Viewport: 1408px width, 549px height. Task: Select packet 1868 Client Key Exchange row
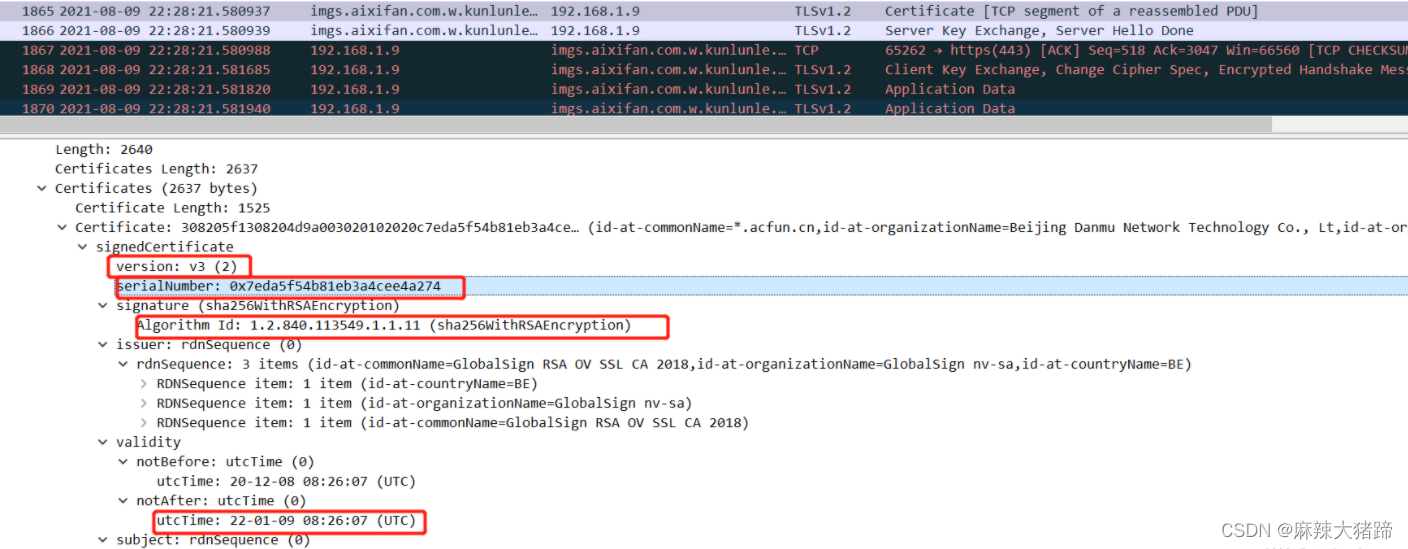[704, 70]
